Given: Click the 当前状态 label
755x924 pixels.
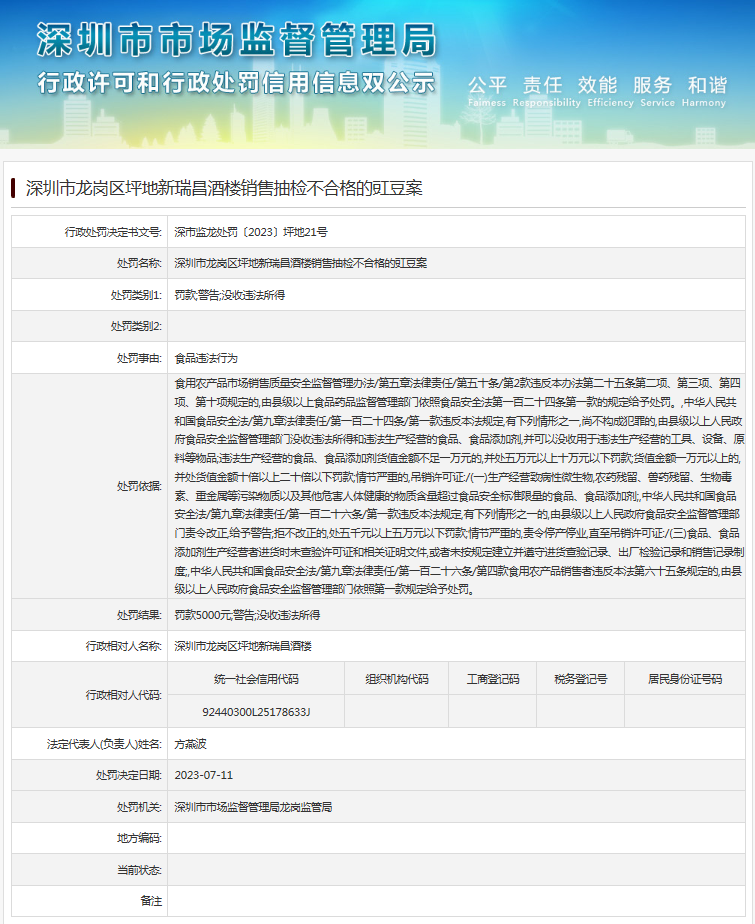Looking at the screenshot, I should 139,870.
